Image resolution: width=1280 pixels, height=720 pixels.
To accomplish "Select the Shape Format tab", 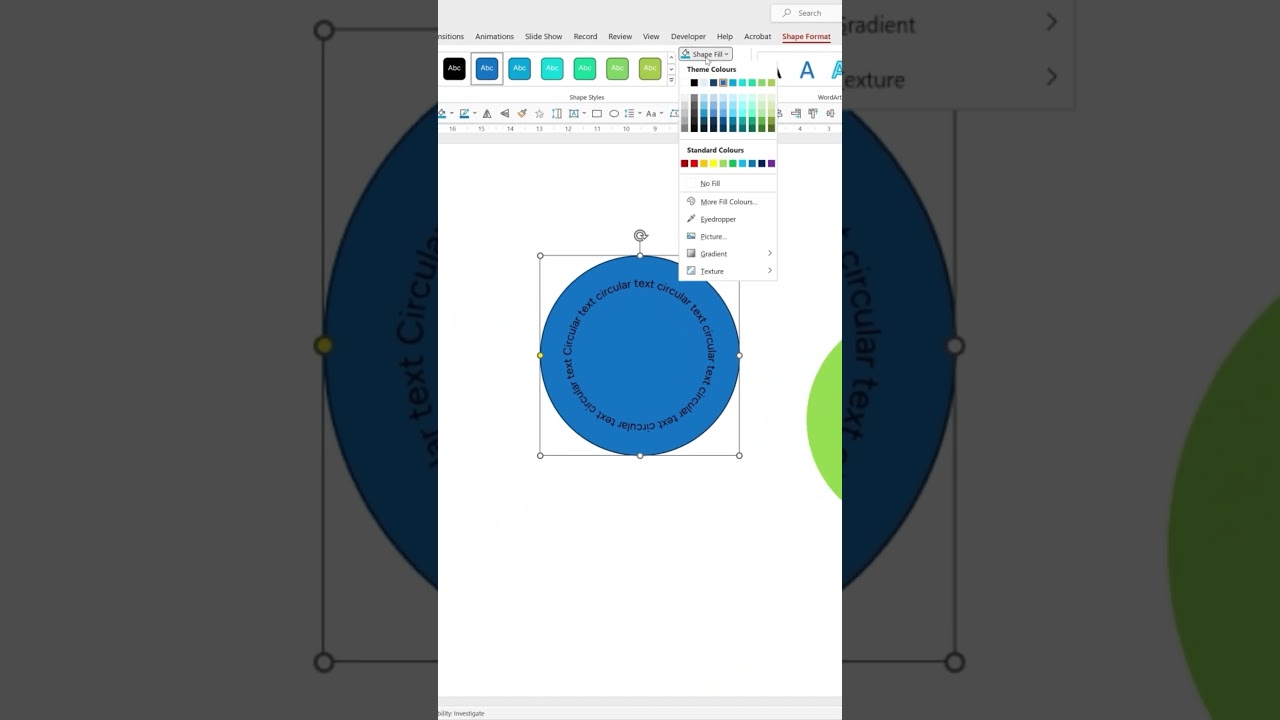I will pyautogui.click(x=806, y=37).
